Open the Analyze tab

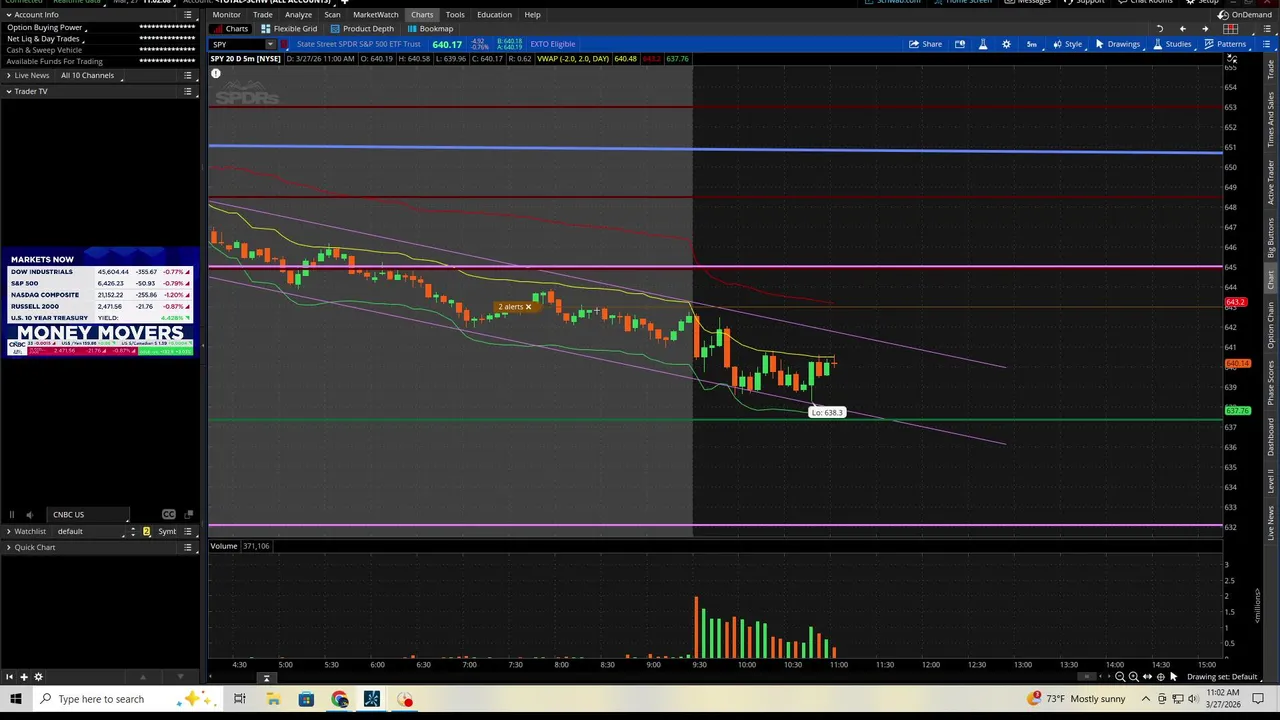(x=298, y=15)
